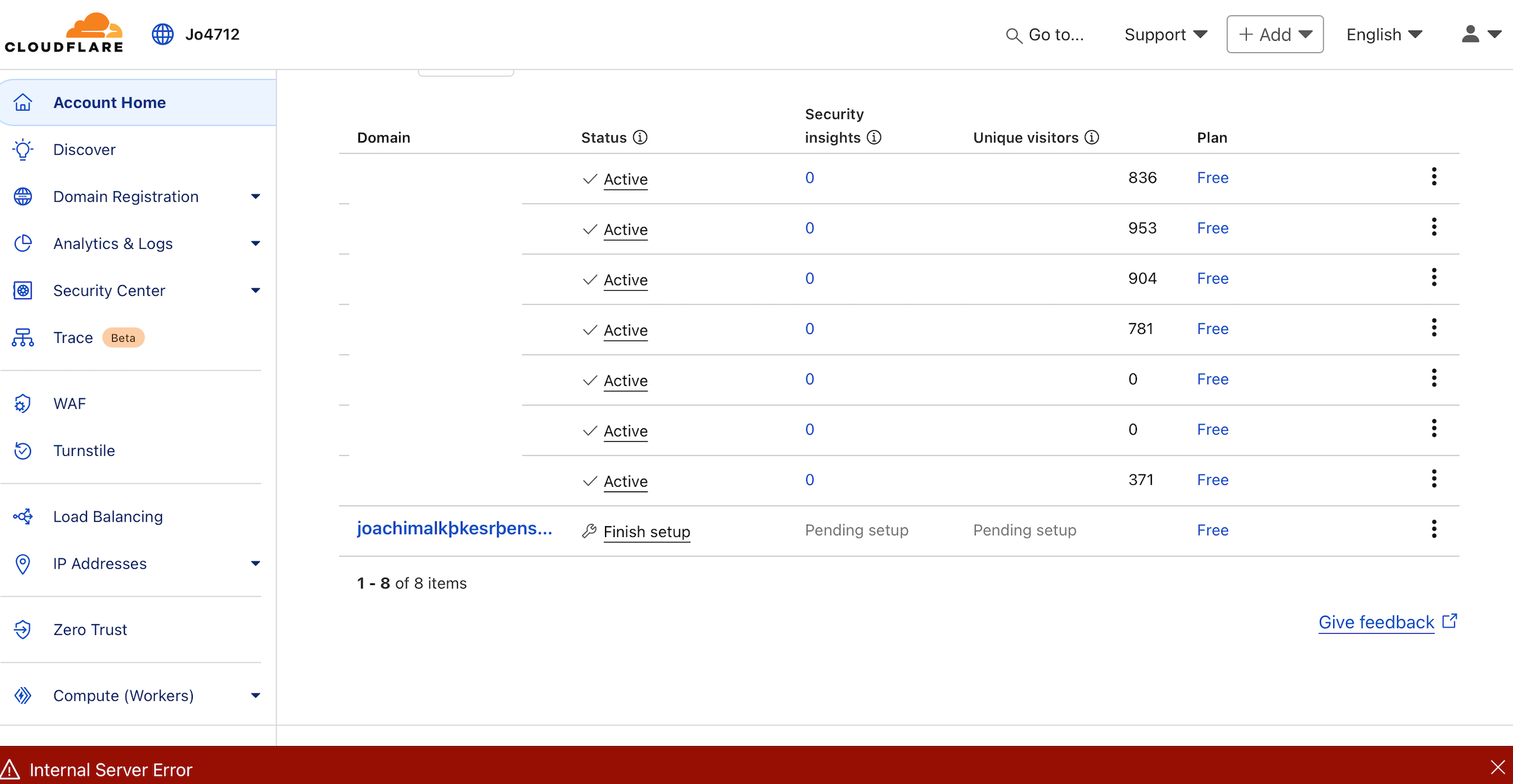
Task: Expand the Compute (Workers) section
Action: point(255,696)
